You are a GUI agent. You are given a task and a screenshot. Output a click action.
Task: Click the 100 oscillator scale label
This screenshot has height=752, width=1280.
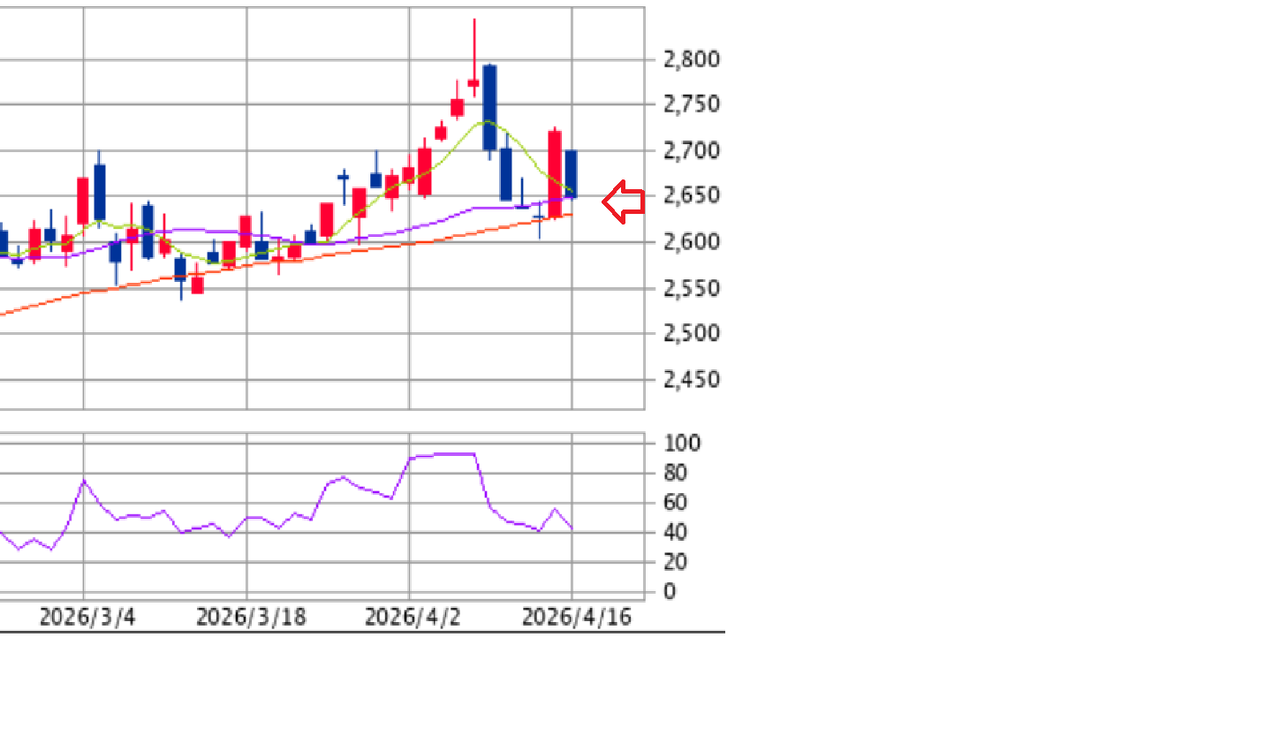point(682,443)
